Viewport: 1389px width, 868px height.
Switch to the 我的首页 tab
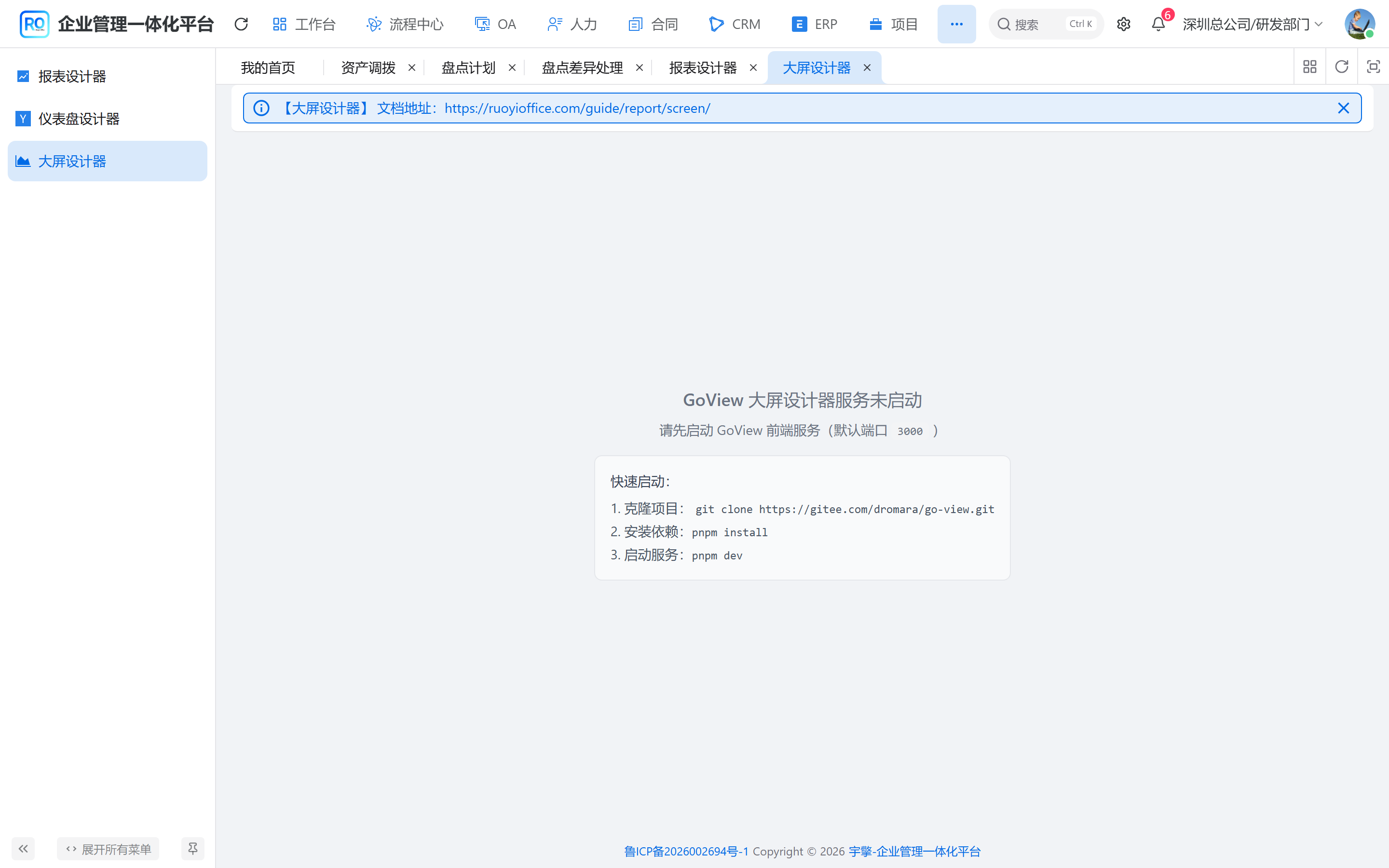point(268,68)
